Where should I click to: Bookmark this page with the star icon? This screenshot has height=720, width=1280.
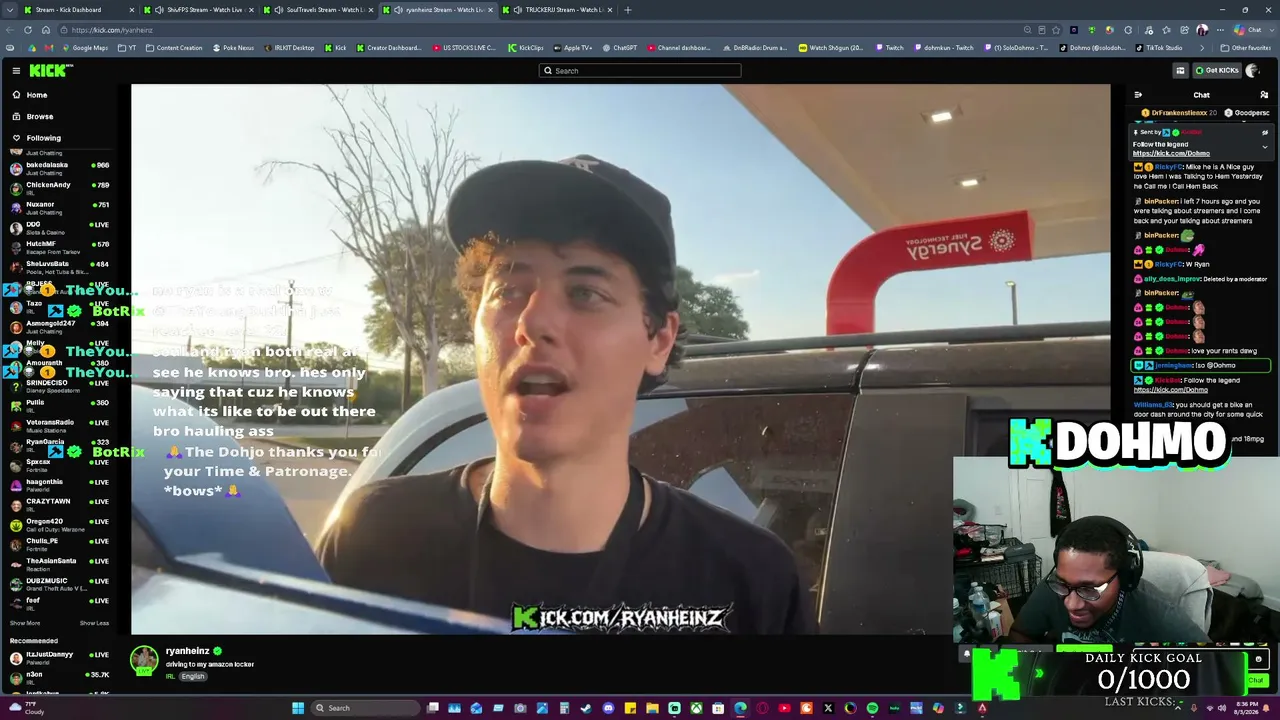[1056, 30]
